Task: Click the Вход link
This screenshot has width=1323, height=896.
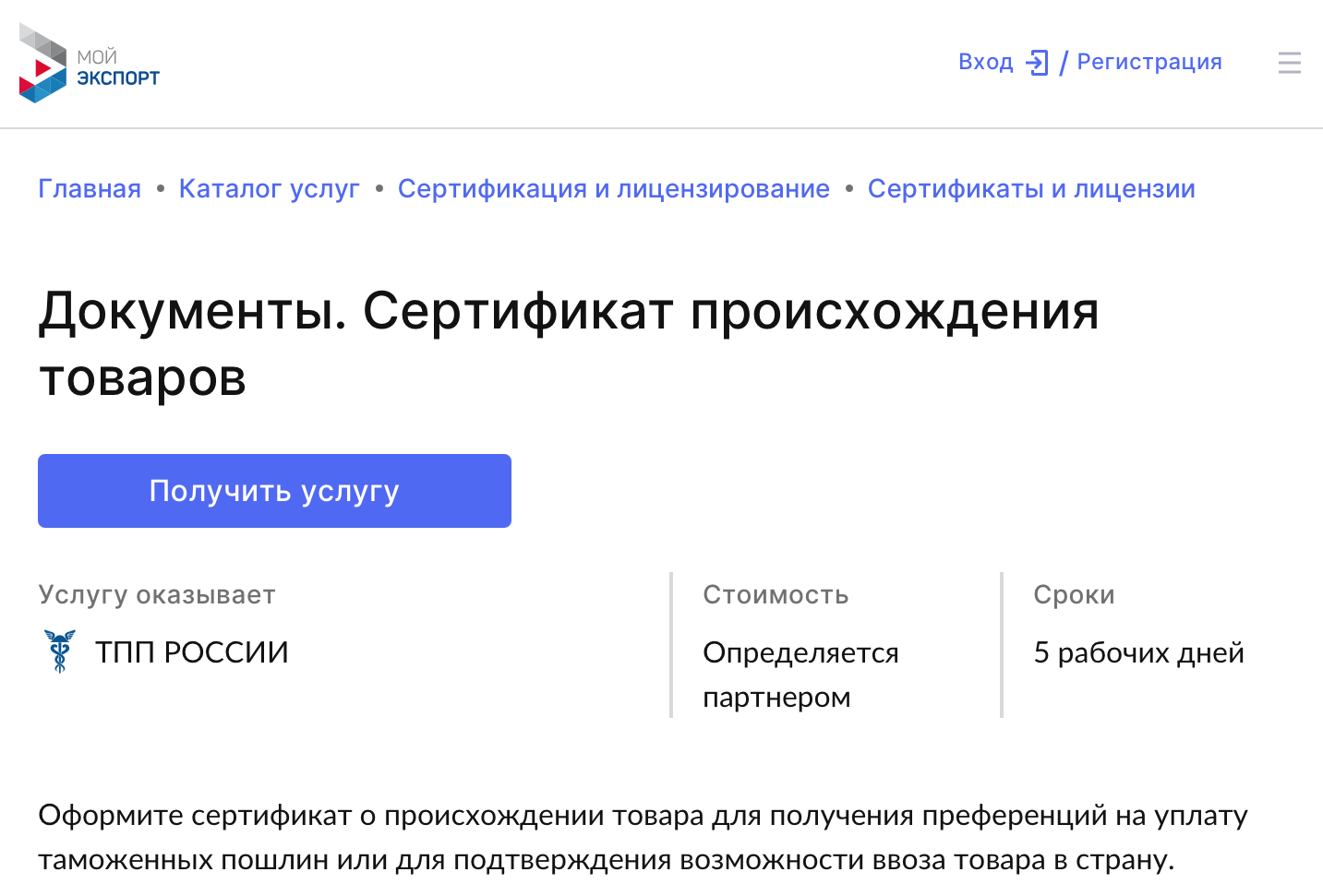Action: 985,62
